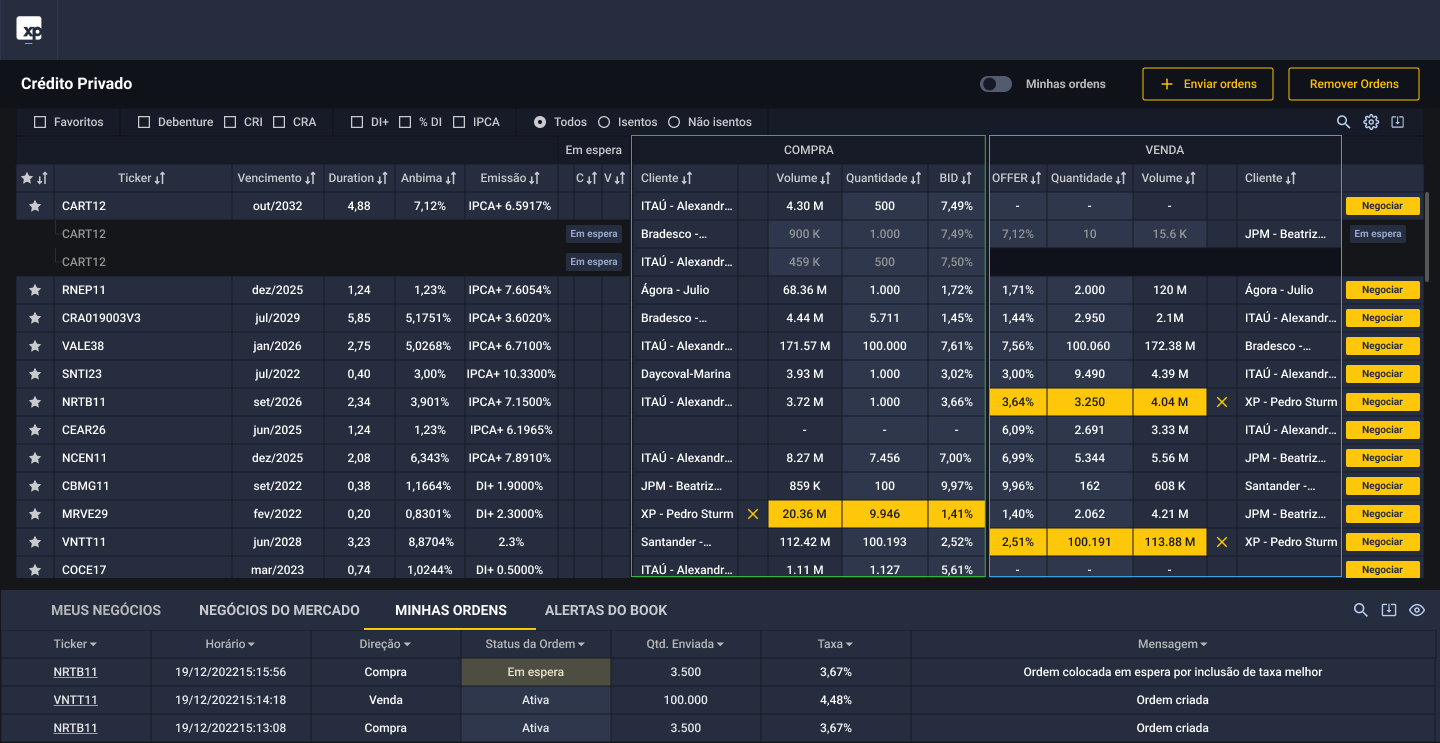This screenshot has height=743, width=1440.
Task: Download the orders list in bottom panel
Action: click(x=1388, y=610)
